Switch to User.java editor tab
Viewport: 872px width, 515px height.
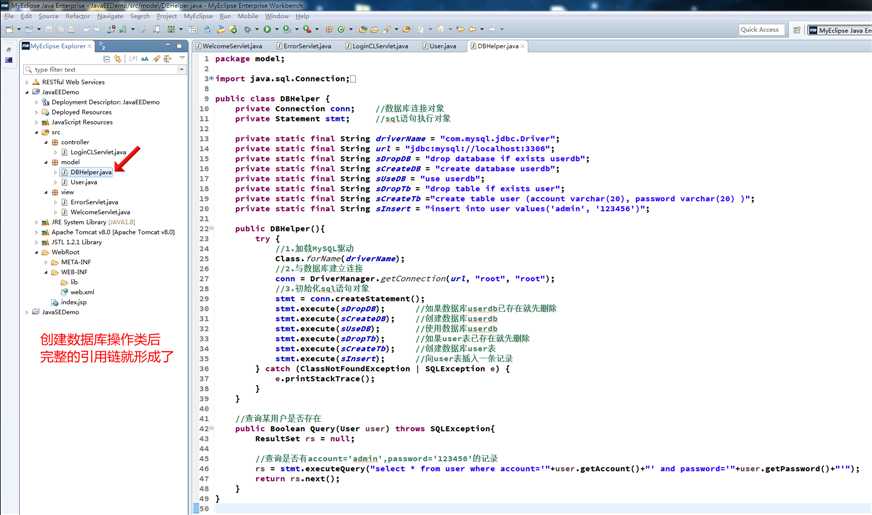pyautogui.click(x=439, y=46)
